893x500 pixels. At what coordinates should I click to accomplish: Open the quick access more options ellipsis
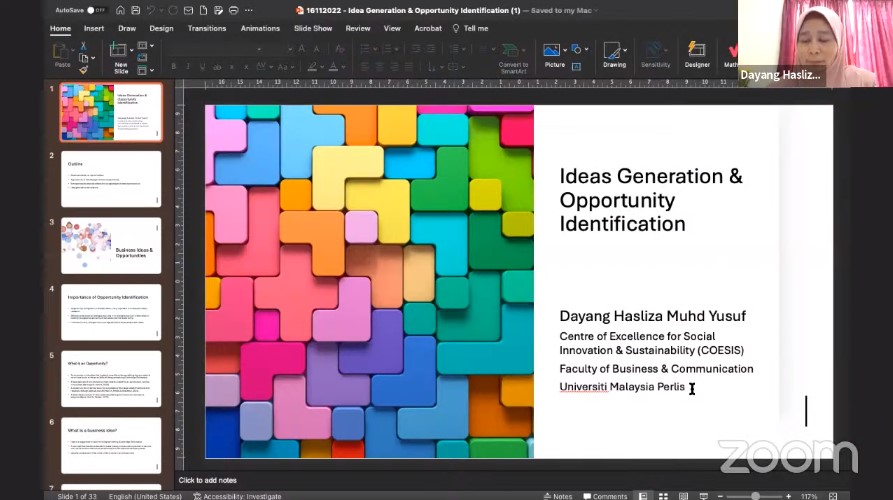coord(249,10)
